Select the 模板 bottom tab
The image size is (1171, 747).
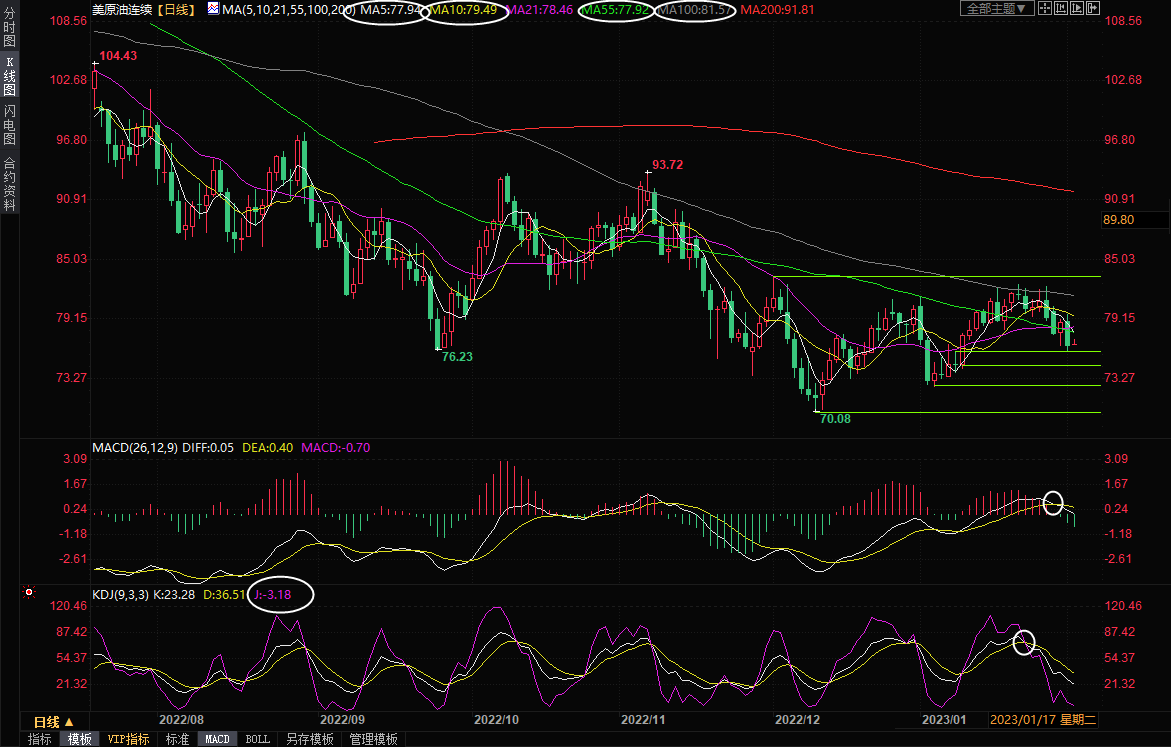tap(79, 739)
